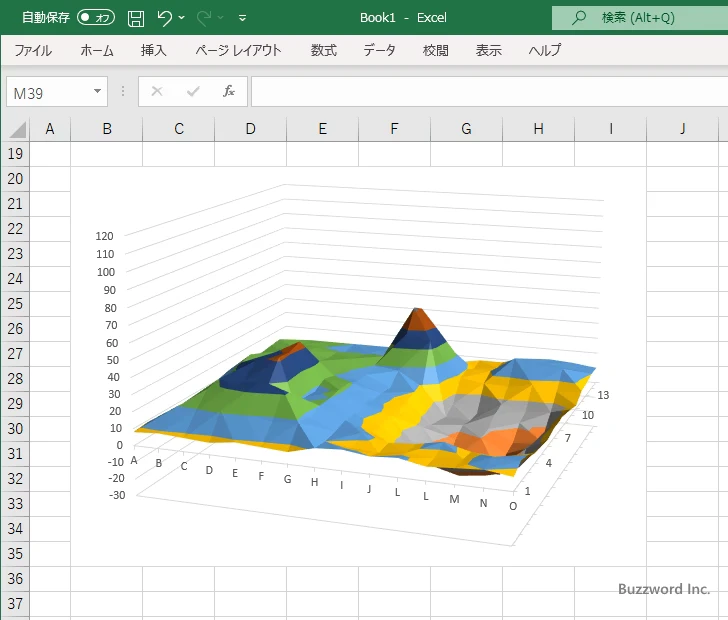
Task: Click series axis label 1
Action: [x=527, y=491]
